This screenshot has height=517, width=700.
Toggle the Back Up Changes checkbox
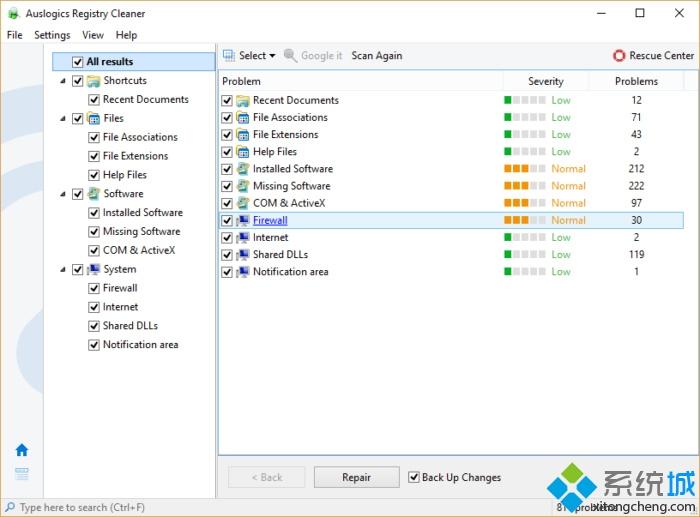click(414, 477)
